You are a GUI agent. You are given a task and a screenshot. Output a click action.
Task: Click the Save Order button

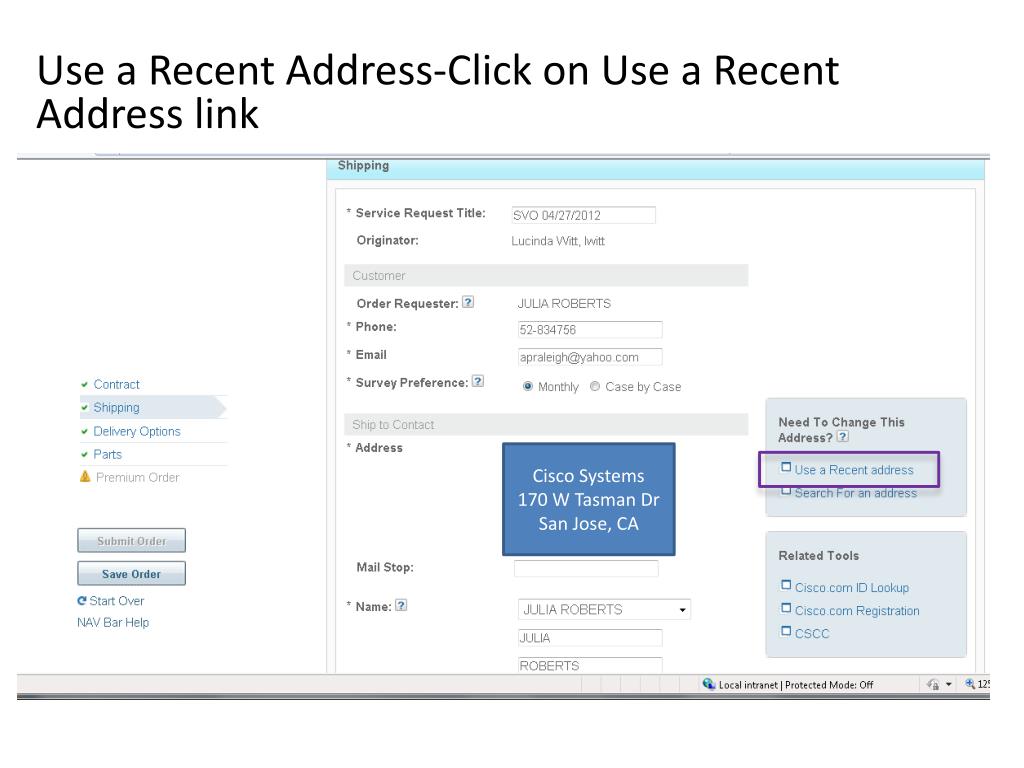pos(131,574)
